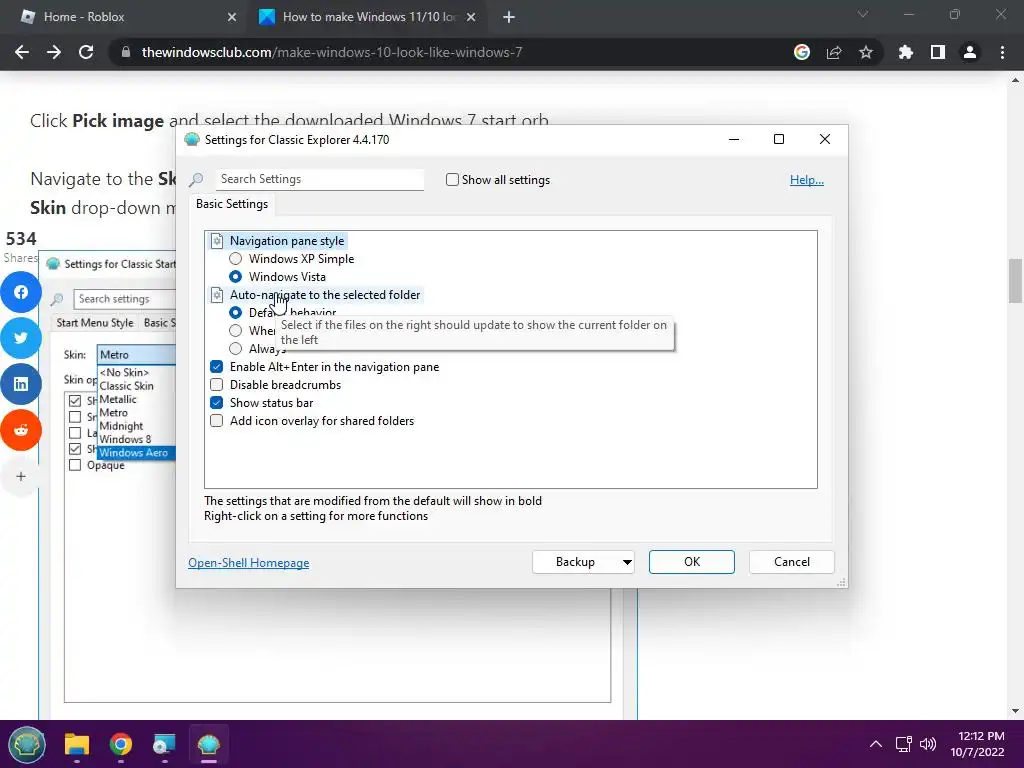Click the Facebook share icon
Image resolution: width=1024 pixels, height=768 pixels.
(x=21, y=292)
